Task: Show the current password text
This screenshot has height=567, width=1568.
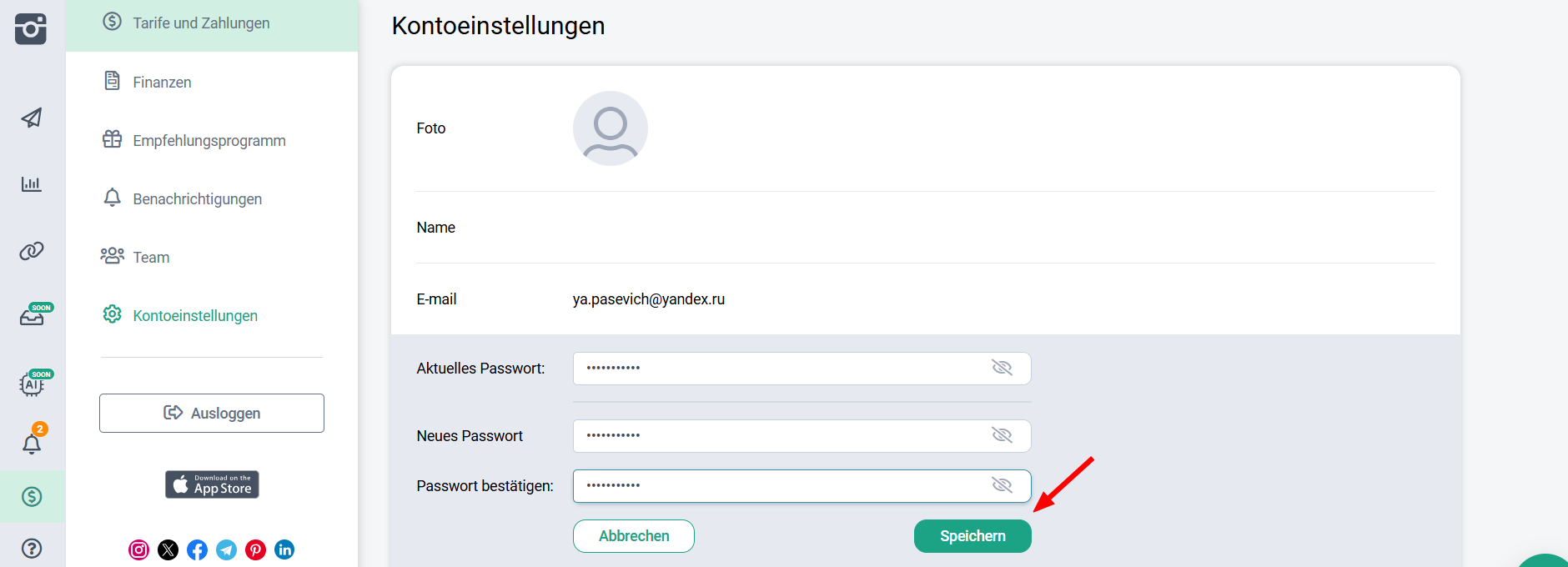Action: 1002,368
